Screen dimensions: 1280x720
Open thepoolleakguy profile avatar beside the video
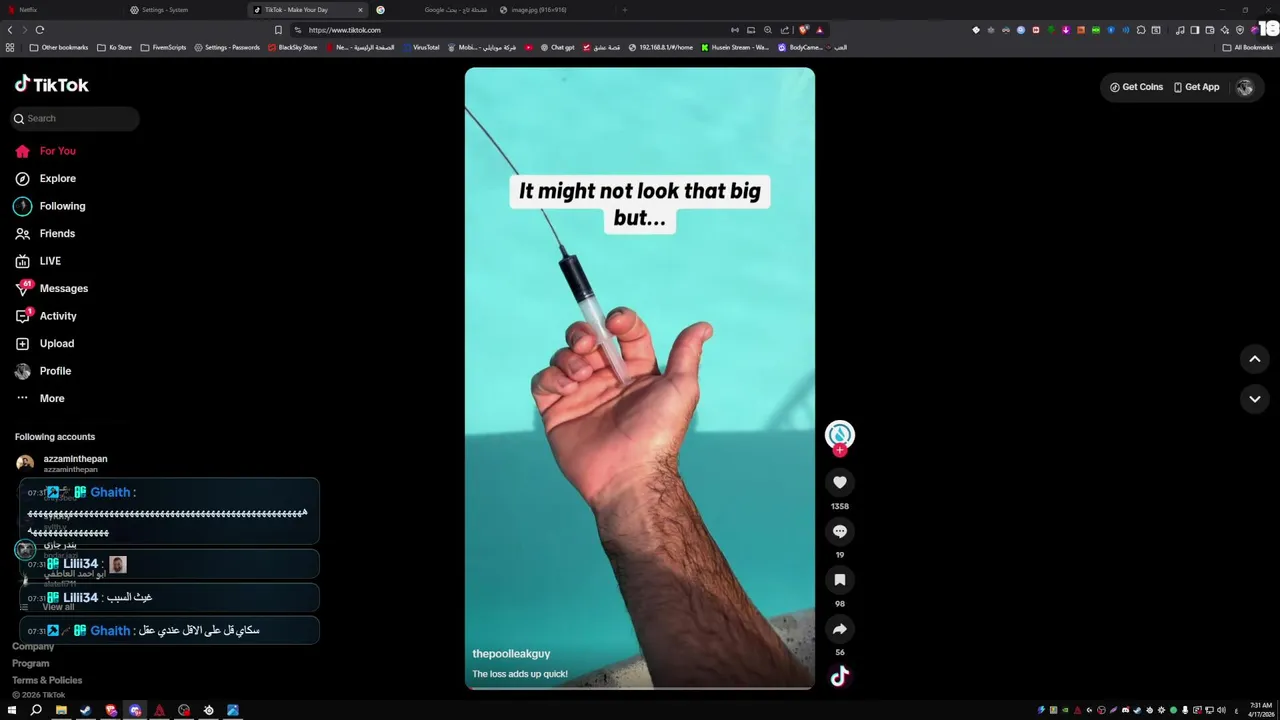coord(839,434)
